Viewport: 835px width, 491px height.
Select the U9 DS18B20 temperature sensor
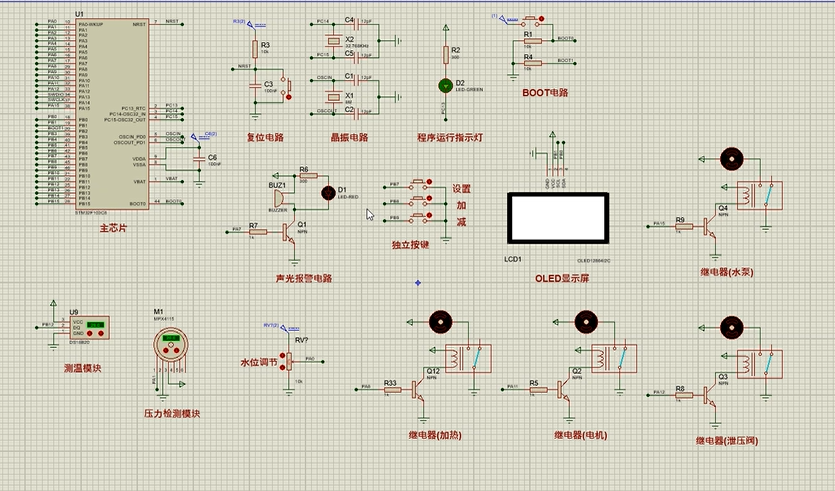pyautogui.click(x=89, y=328)
